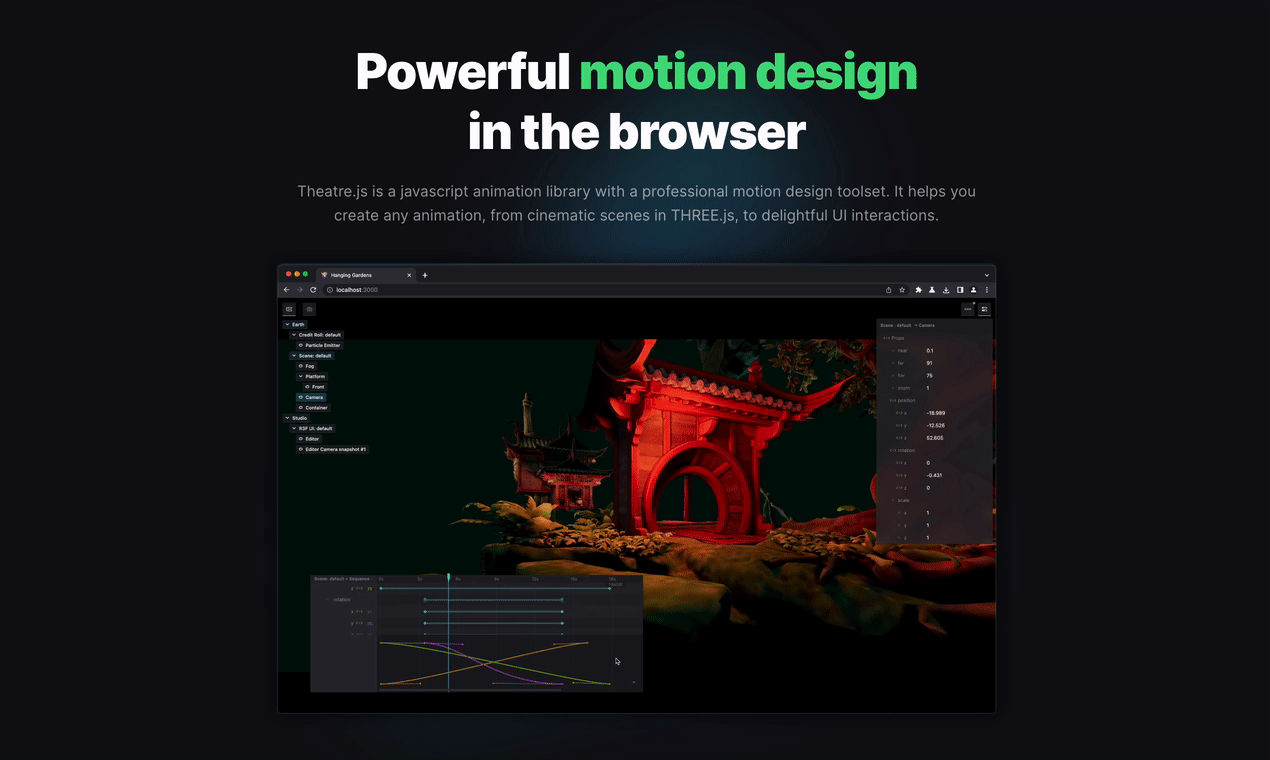Click keyframe nav icon beside position z
The image size is (1270, 760).
(x=899, y=438)
